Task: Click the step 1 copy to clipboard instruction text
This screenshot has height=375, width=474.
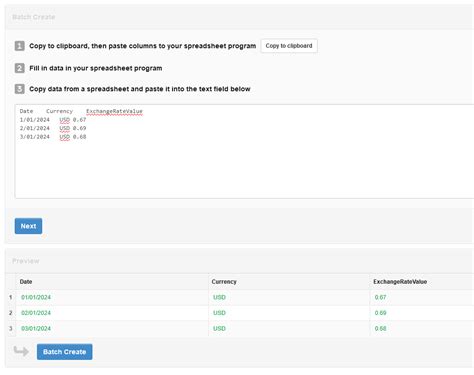Action: (143, 46)
